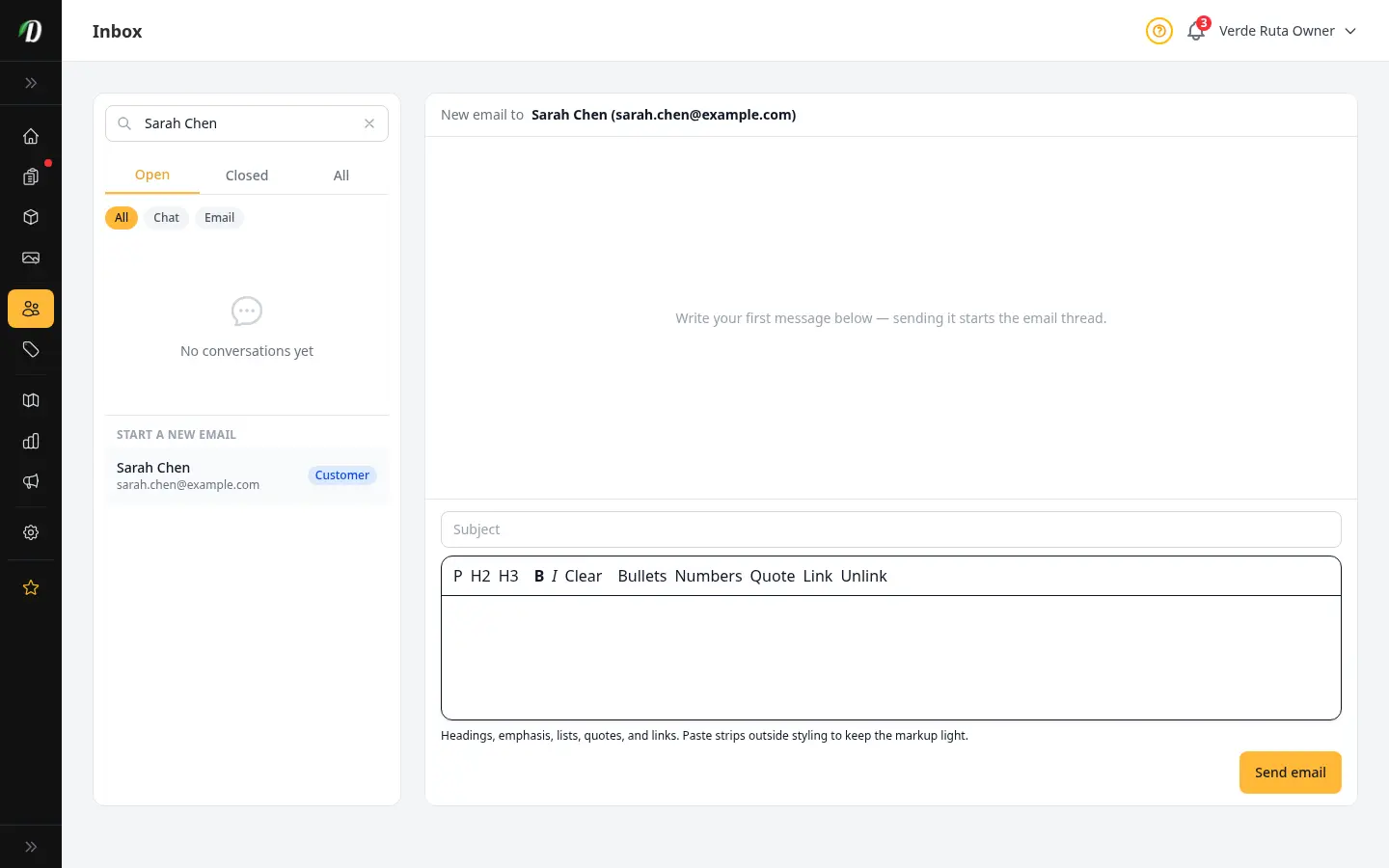1389x868 pixels.
Task: Switch to the All conversations tab
Action: (341, 176)
